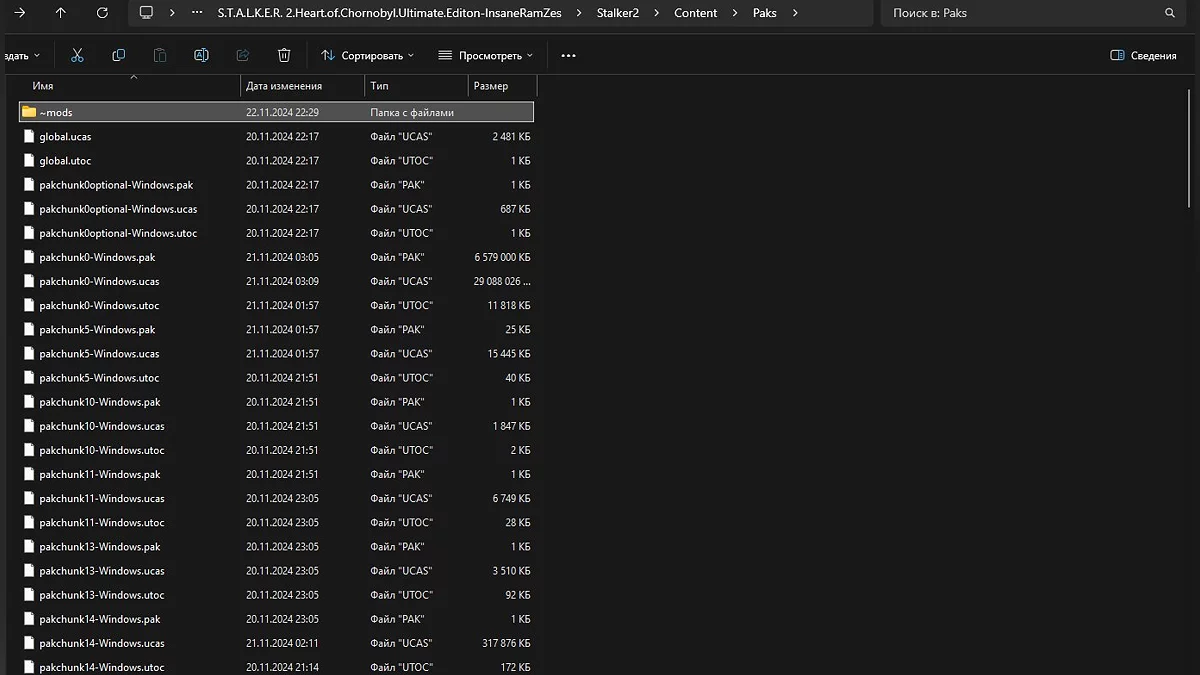Click the Refresh arrow icon

coord(102,13)
